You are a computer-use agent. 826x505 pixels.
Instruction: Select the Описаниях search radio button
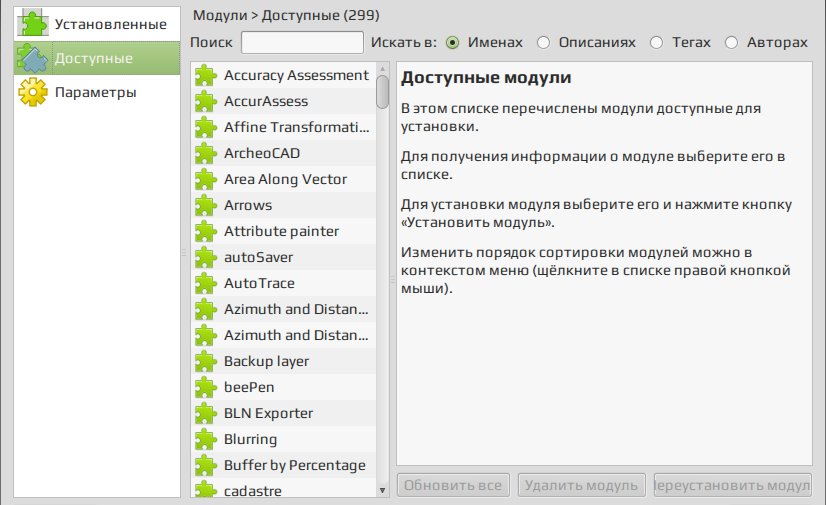(x=543, y=43)
